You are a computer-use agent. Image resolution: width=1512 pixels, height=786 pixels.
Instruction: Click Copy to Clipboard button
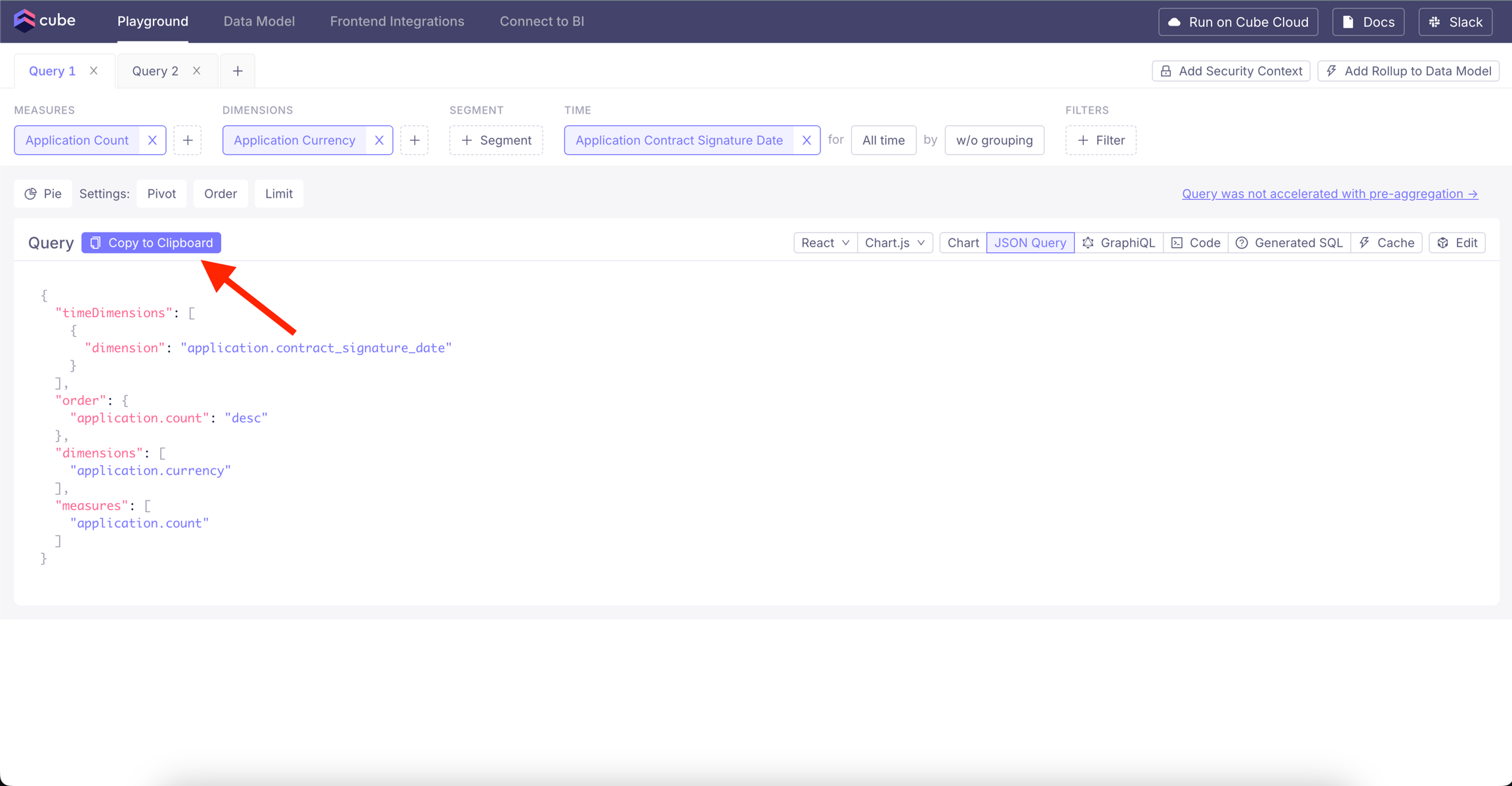pyautogui.click(x=151, y=242)
